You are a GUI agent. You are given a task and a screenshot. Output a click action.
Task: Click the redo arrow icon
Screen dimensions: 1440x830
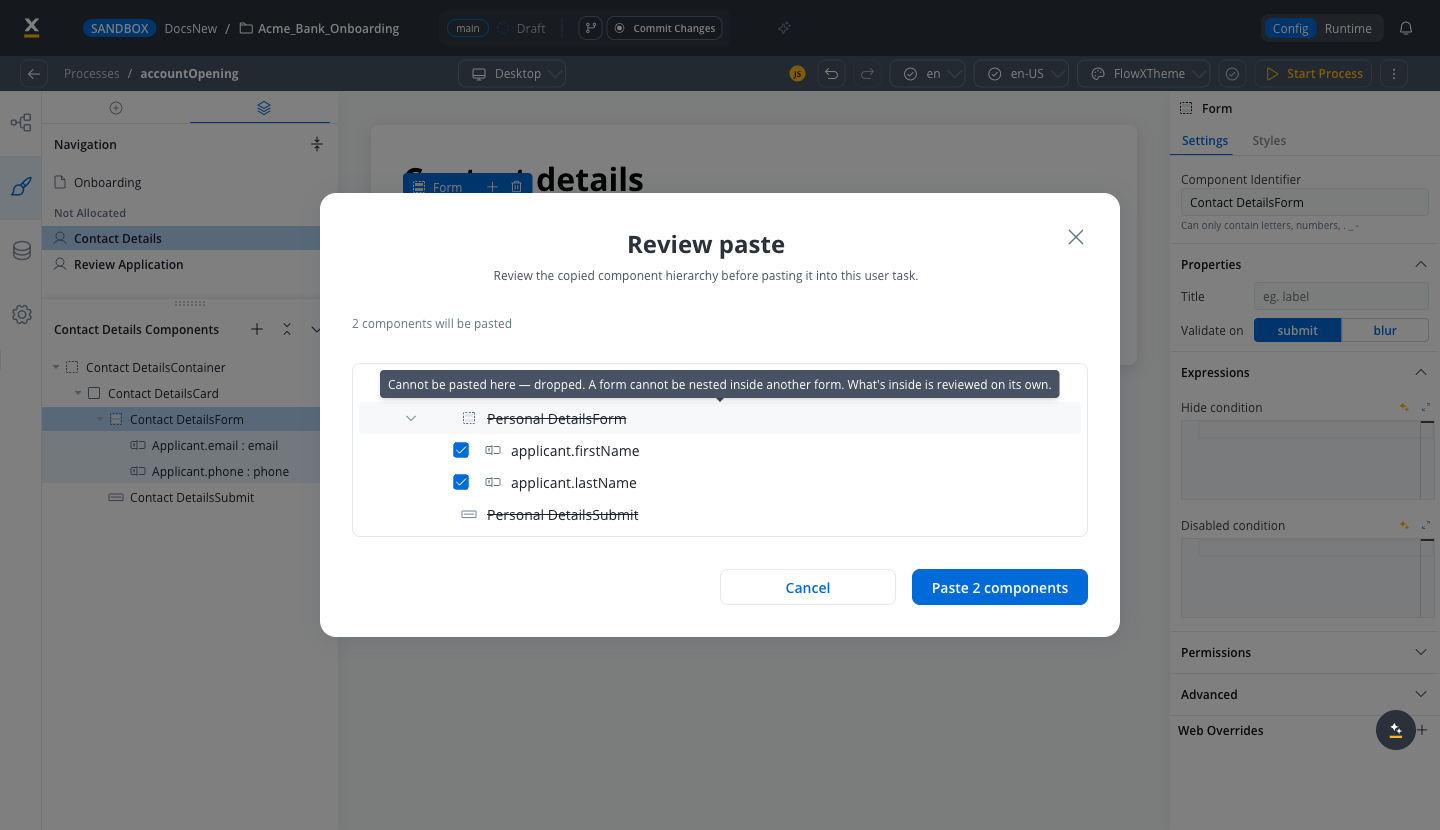(868, 73)
